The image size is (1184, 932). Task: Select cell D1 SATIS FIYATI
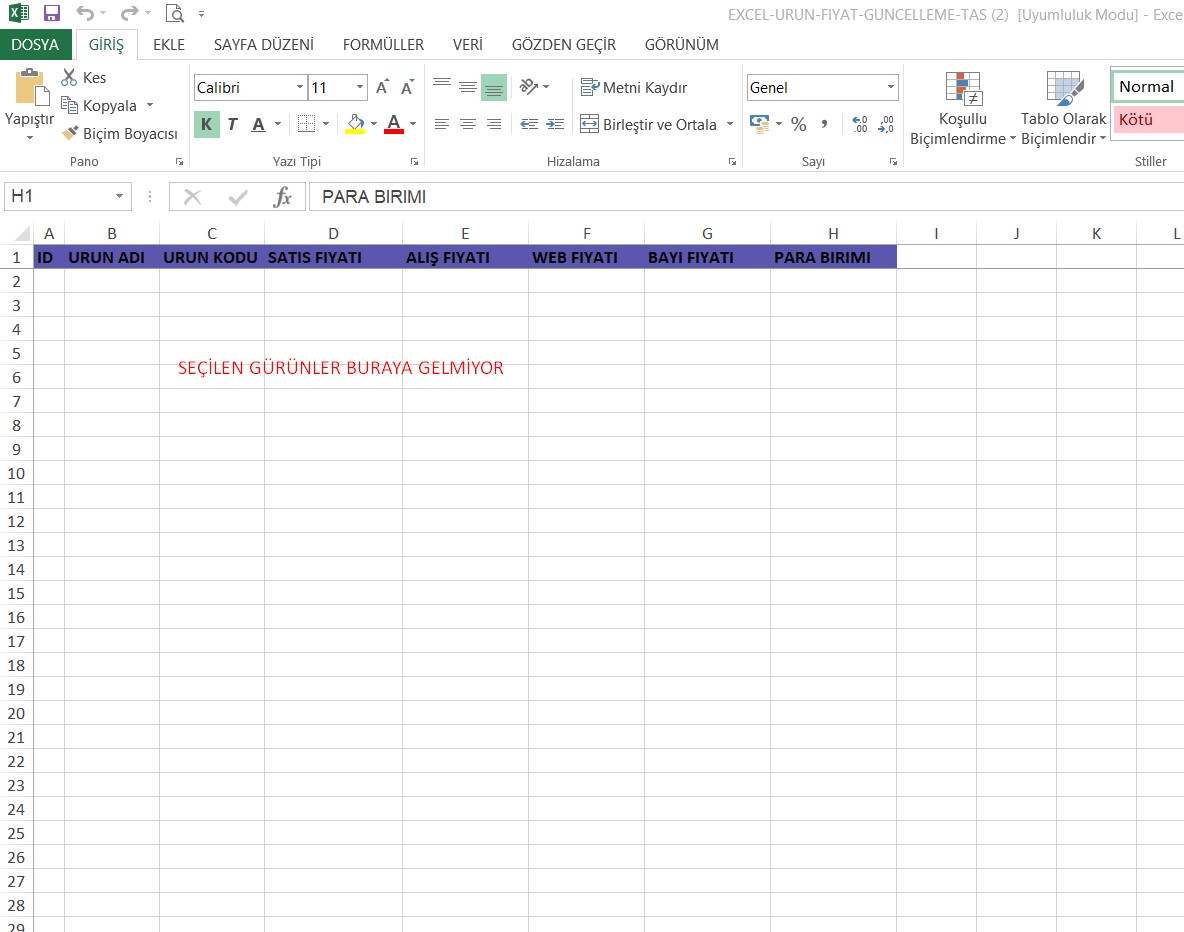[x=333, y=258]
